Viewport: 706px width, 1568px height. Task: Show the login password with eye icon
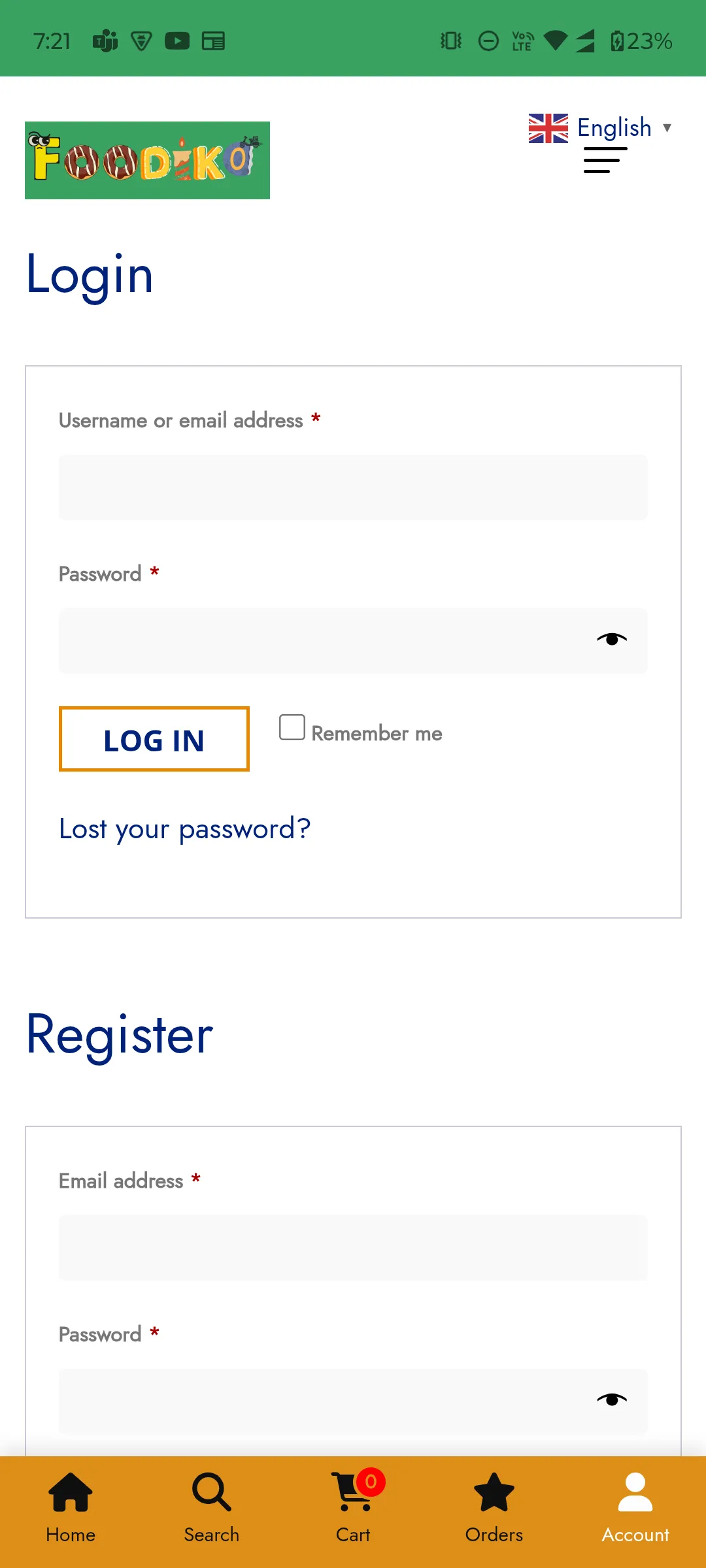coord(612,639)
